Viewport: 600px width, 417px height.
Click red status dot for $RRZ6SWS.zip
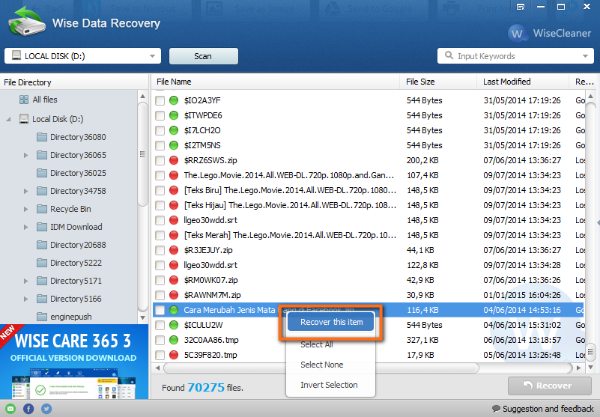174,160
